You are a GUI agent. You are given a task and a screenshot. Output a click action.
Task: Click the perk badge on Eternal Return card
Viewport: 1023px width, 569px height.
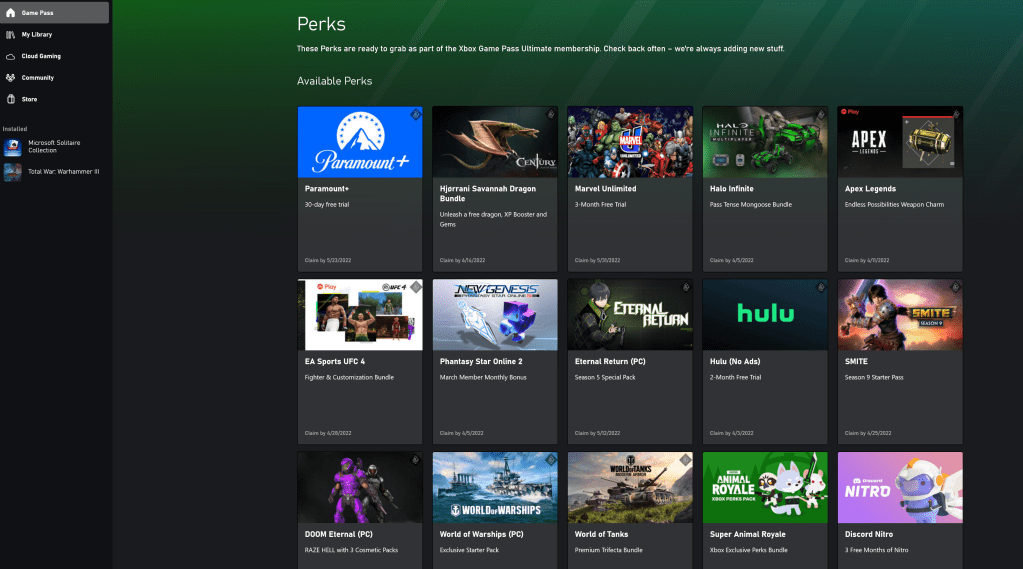pos(686,287)
